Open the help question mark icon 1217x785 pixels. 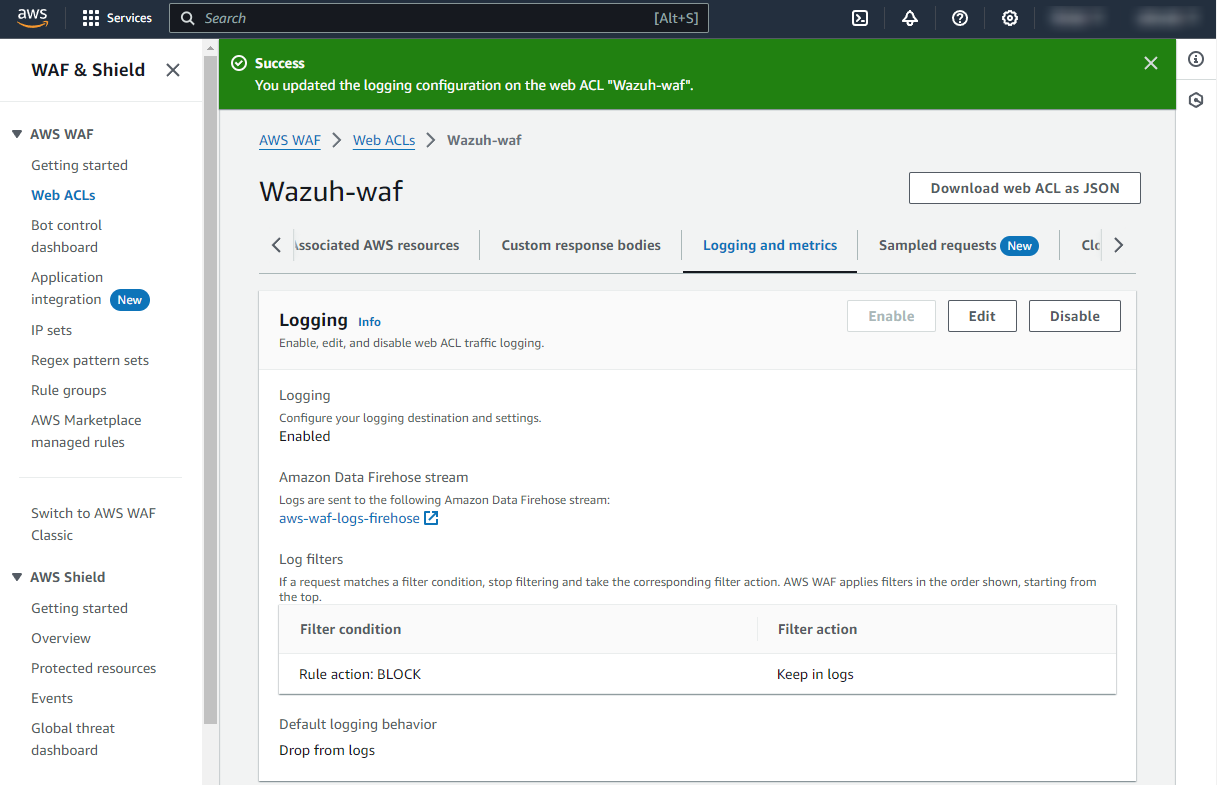click(960, 18)
